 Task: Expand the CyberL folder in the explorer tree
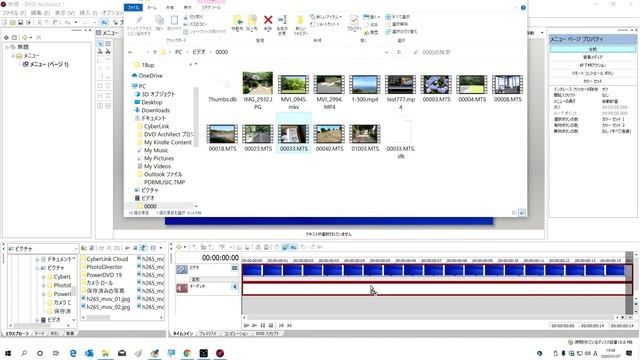43,277
